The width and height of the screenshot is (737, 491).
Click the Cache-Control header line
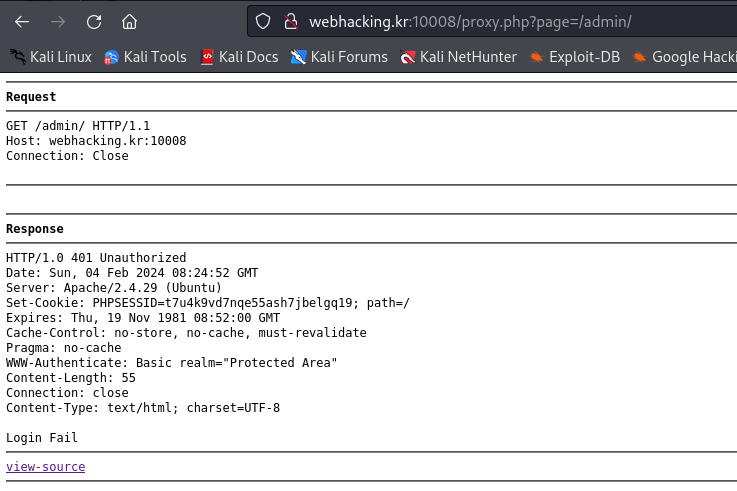pos(186,333)
